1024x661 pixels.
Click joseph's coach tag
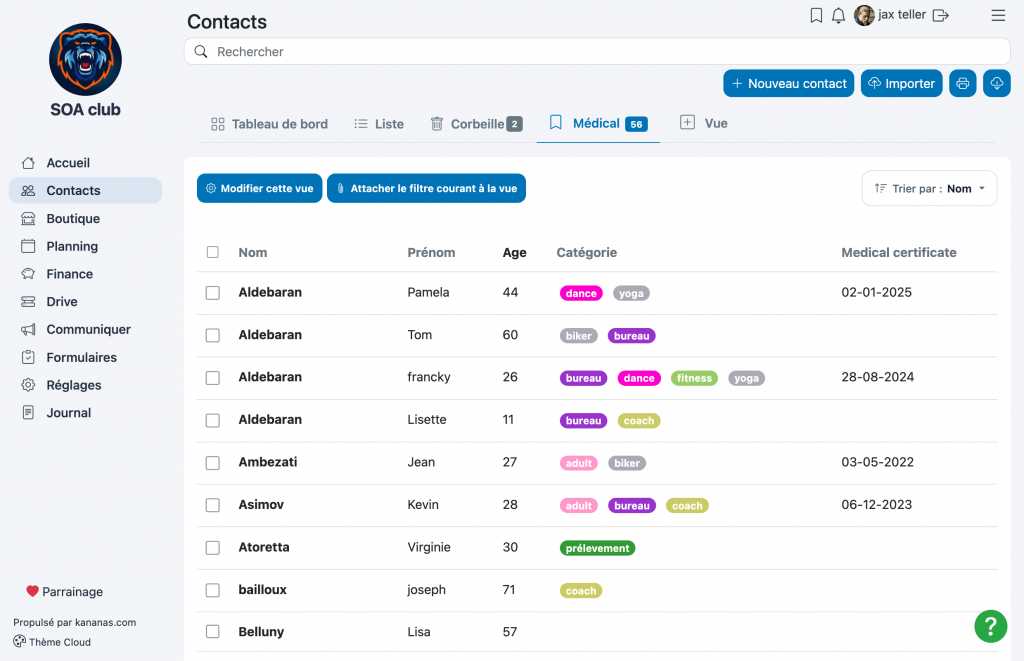(581, 590)
